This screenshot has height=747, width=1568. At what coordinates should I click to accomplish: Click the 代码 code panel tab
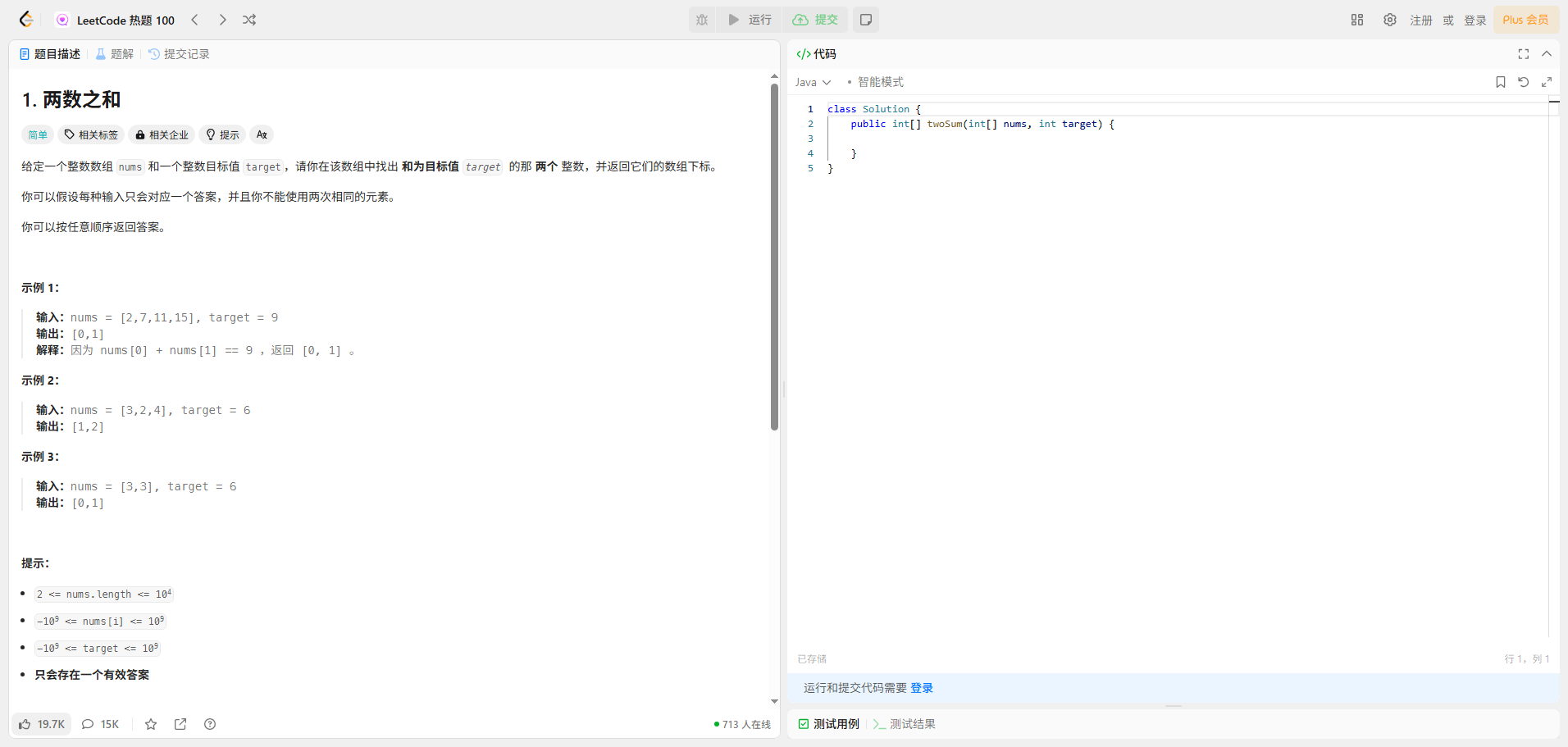[816, 54]
